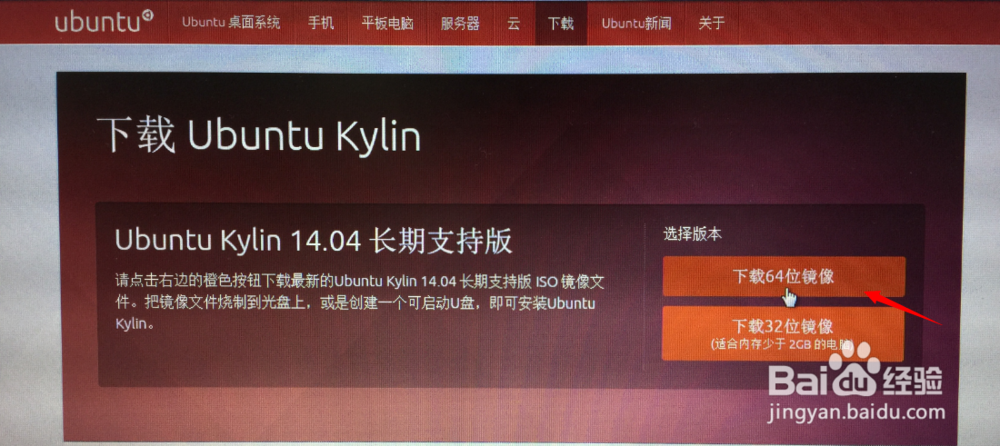Click the 下载 Ubuntu Kylin page heading

tap(259, 136)
